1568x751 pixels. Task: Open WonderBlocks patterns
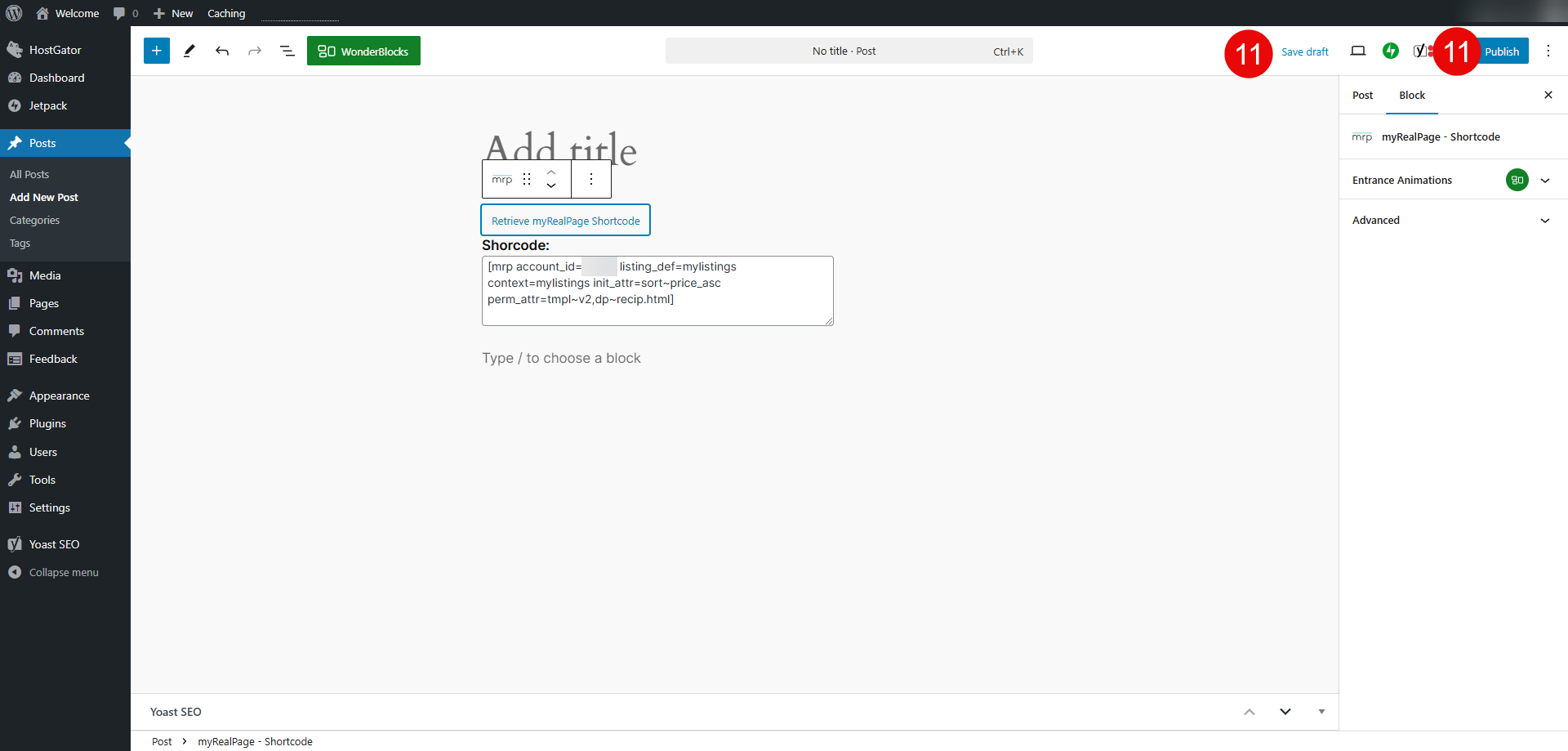point(363,51)
